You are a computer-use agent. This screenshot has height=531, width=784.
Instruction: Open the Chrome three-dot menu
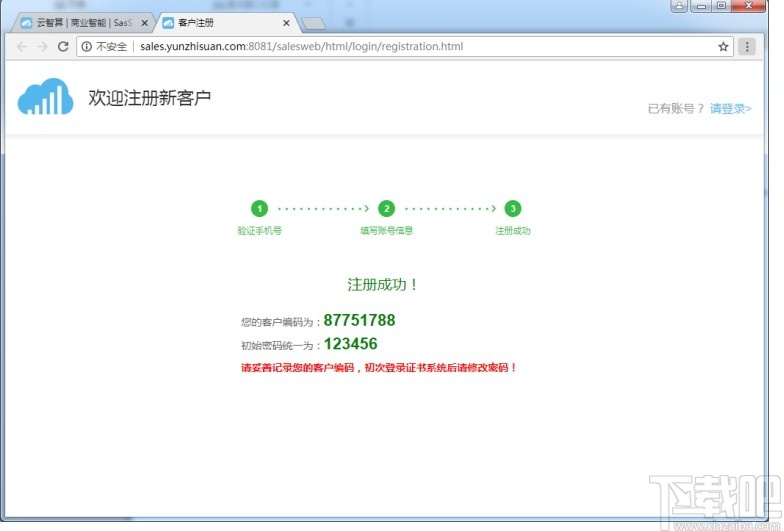coord(747,46)
